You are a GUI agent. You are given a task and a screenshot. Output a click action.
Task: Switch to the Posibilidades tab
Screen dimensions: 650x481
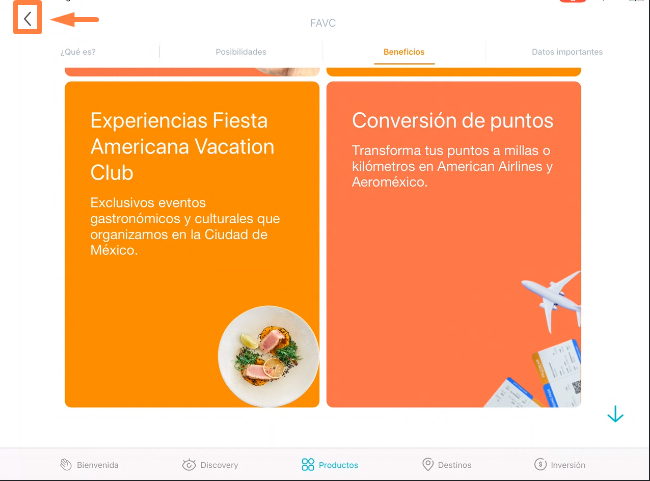click(241, 52)
